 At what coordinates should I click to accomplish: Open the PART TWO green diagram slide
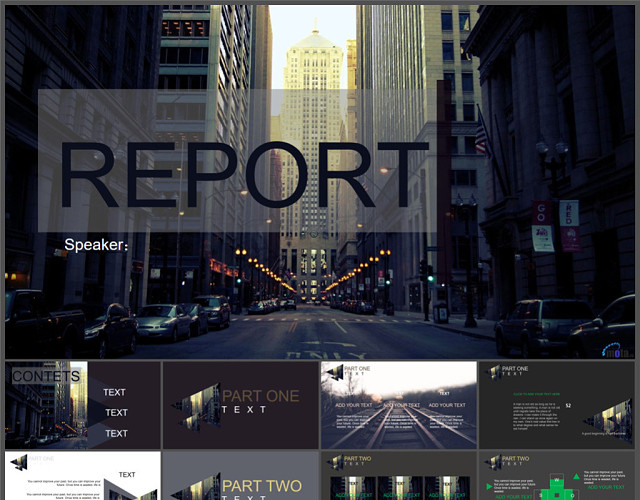click(557, 476)
